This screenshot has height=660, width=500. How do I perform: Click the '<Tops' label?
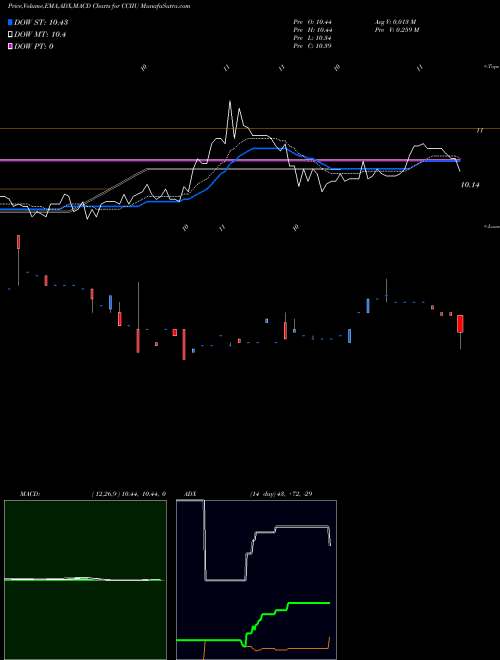(492, 67)
